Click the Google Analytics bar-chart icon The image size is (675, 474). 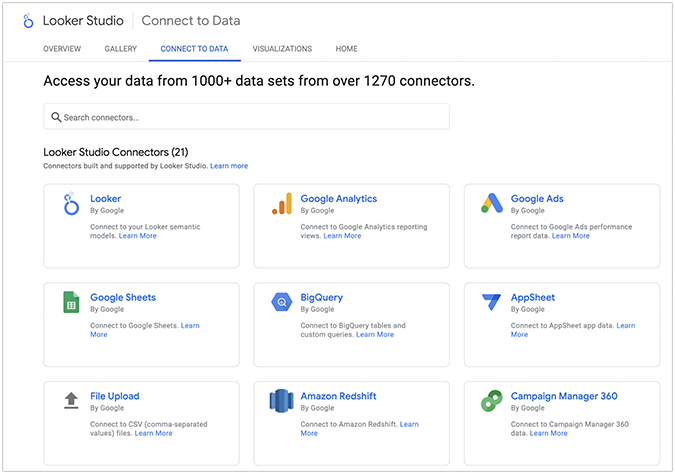coord(282,204)
